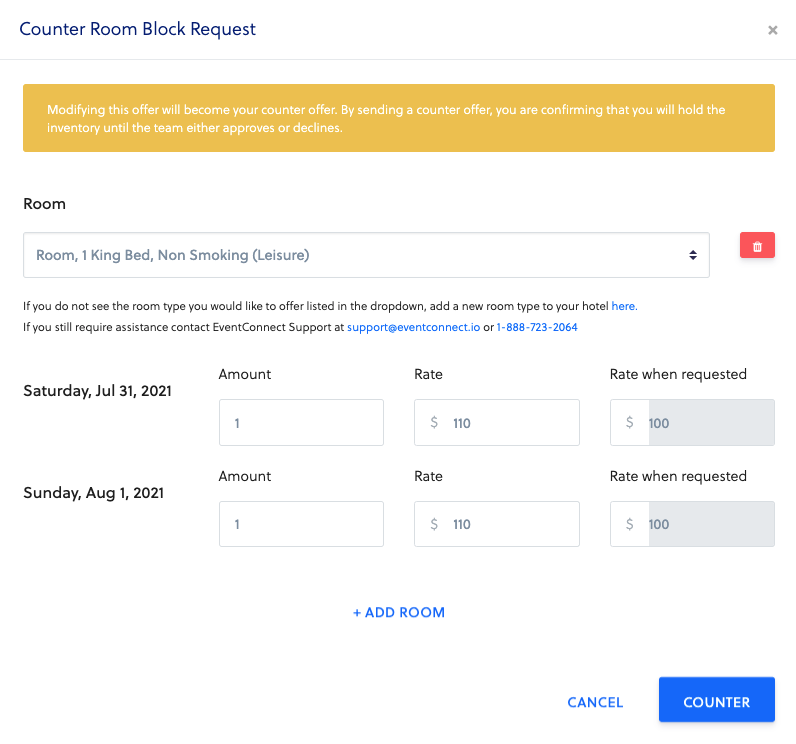Click Sunday's disabled Rate when requested field
Screen dimensions: 796x744
tap(710, 524)
